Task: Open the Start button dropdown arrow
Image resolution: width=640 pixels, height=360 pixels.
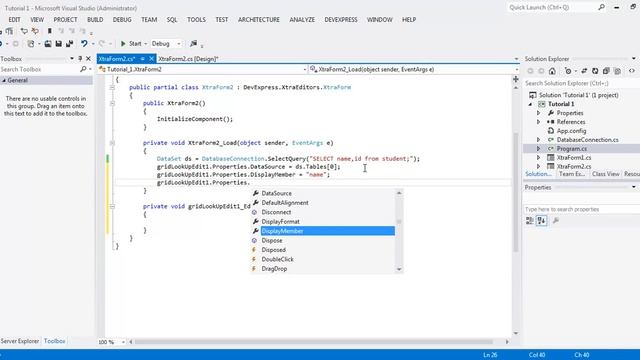Action: click(x=145, y=44)
